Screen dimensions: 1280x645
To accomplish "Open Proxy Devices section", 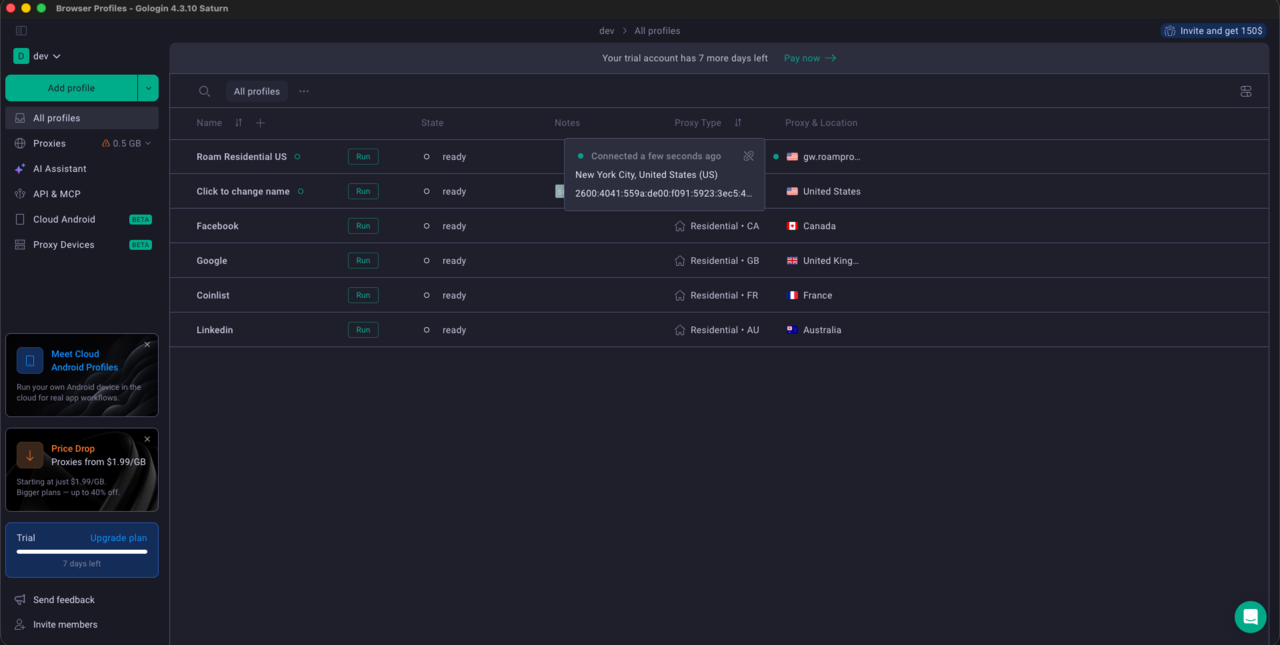I will tap(63, 245).
